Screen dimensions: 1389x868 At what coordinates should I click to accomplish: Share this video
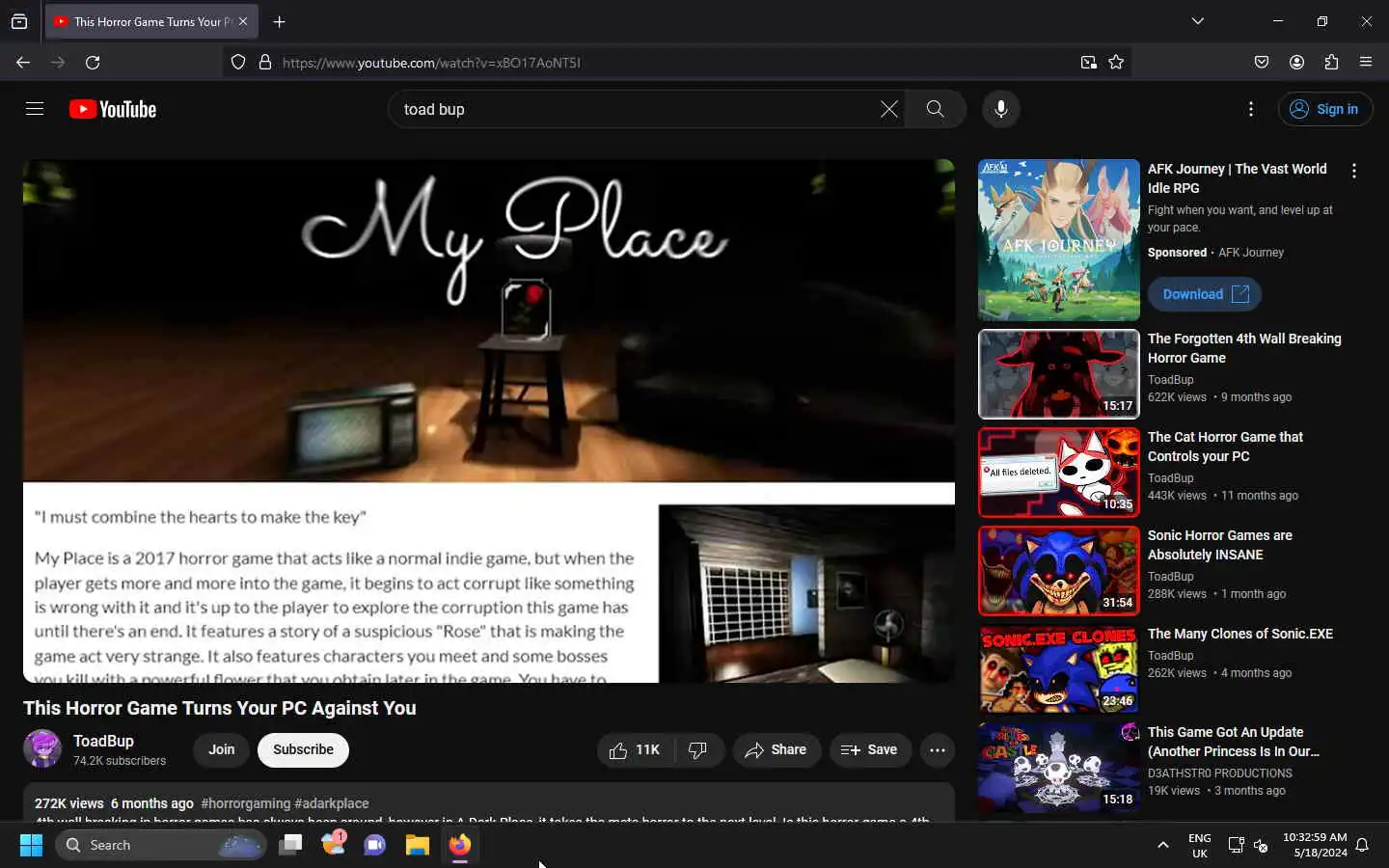776,749
